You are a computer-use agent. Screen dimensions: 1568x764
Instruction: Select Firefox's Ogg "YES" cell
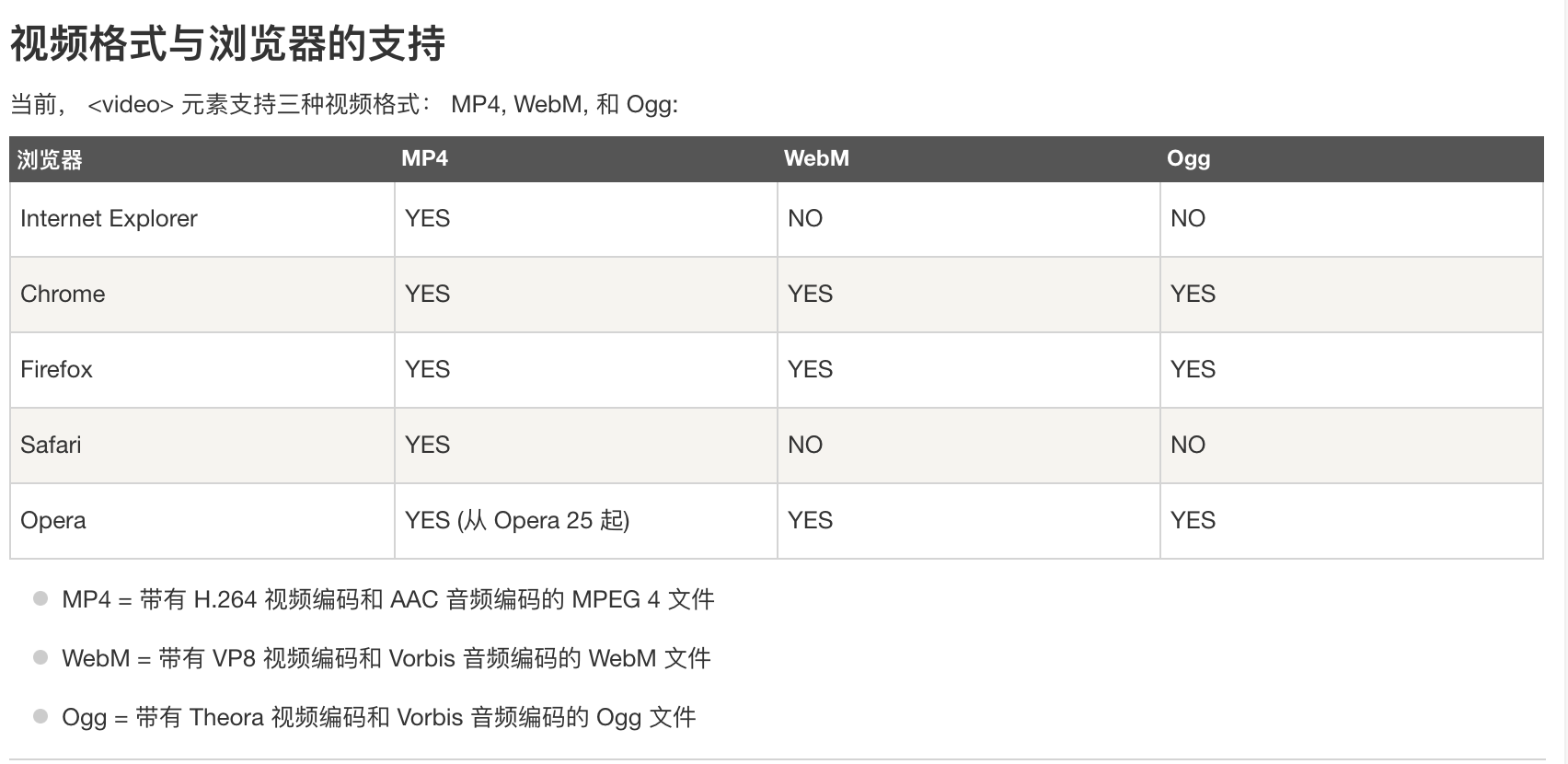tap(1193, 369)
